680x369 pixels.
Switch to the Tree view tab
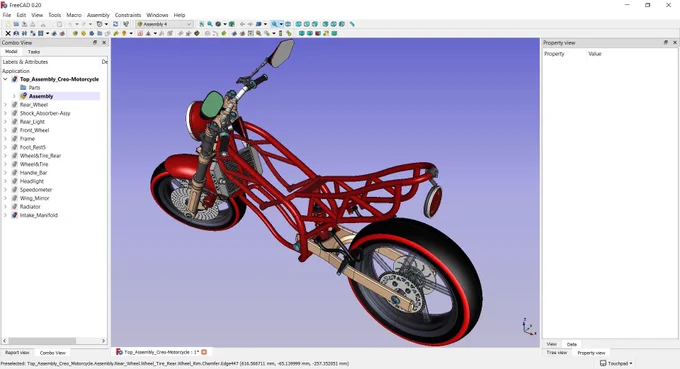click(x=556, y=353)
